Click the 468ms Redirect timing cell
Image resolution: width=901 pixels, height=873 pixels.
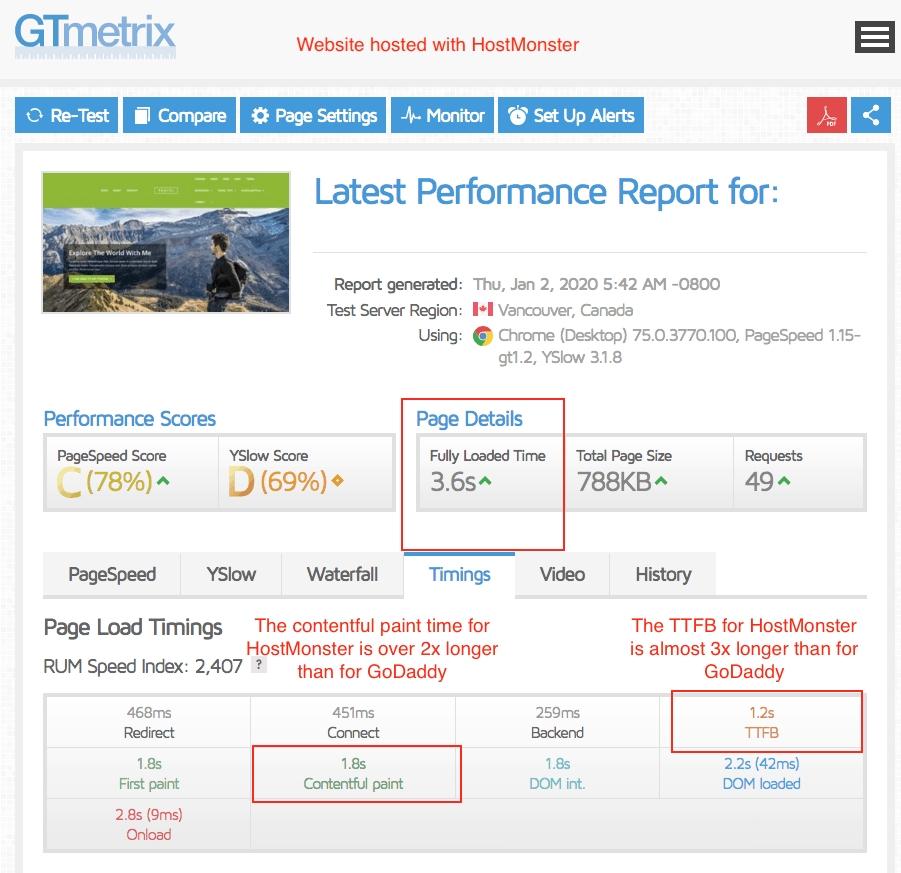coord(149,722)
